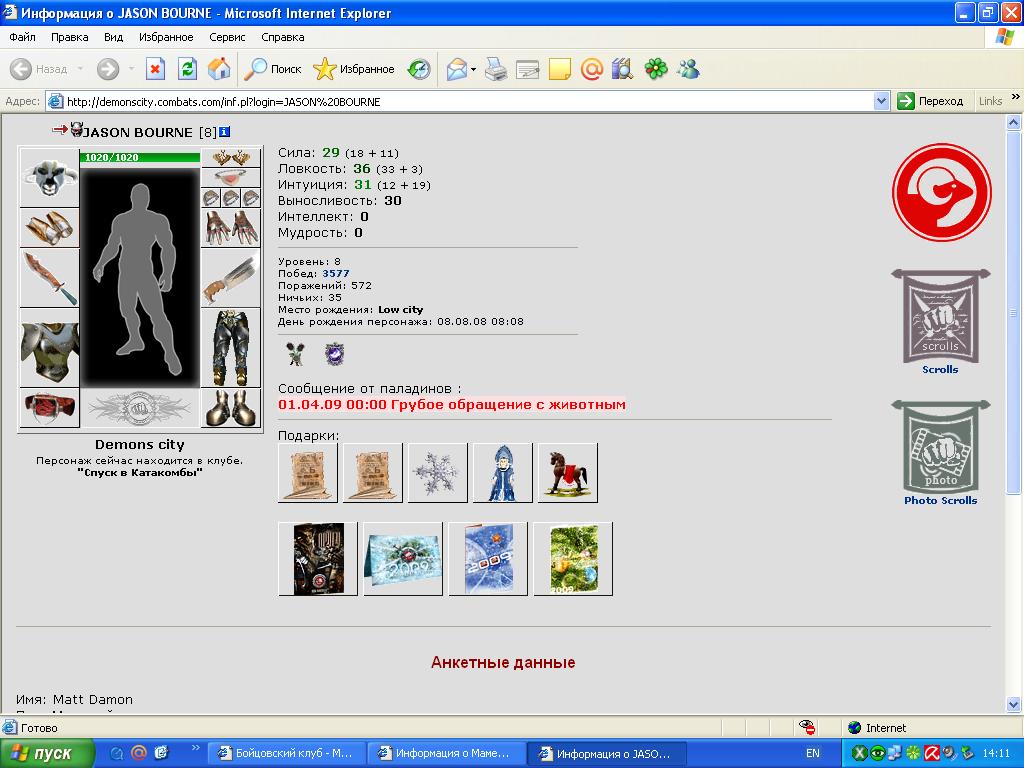The image size is (1024, 768).
Task: Select the chest armor slot
Action: tap(50, 347)
